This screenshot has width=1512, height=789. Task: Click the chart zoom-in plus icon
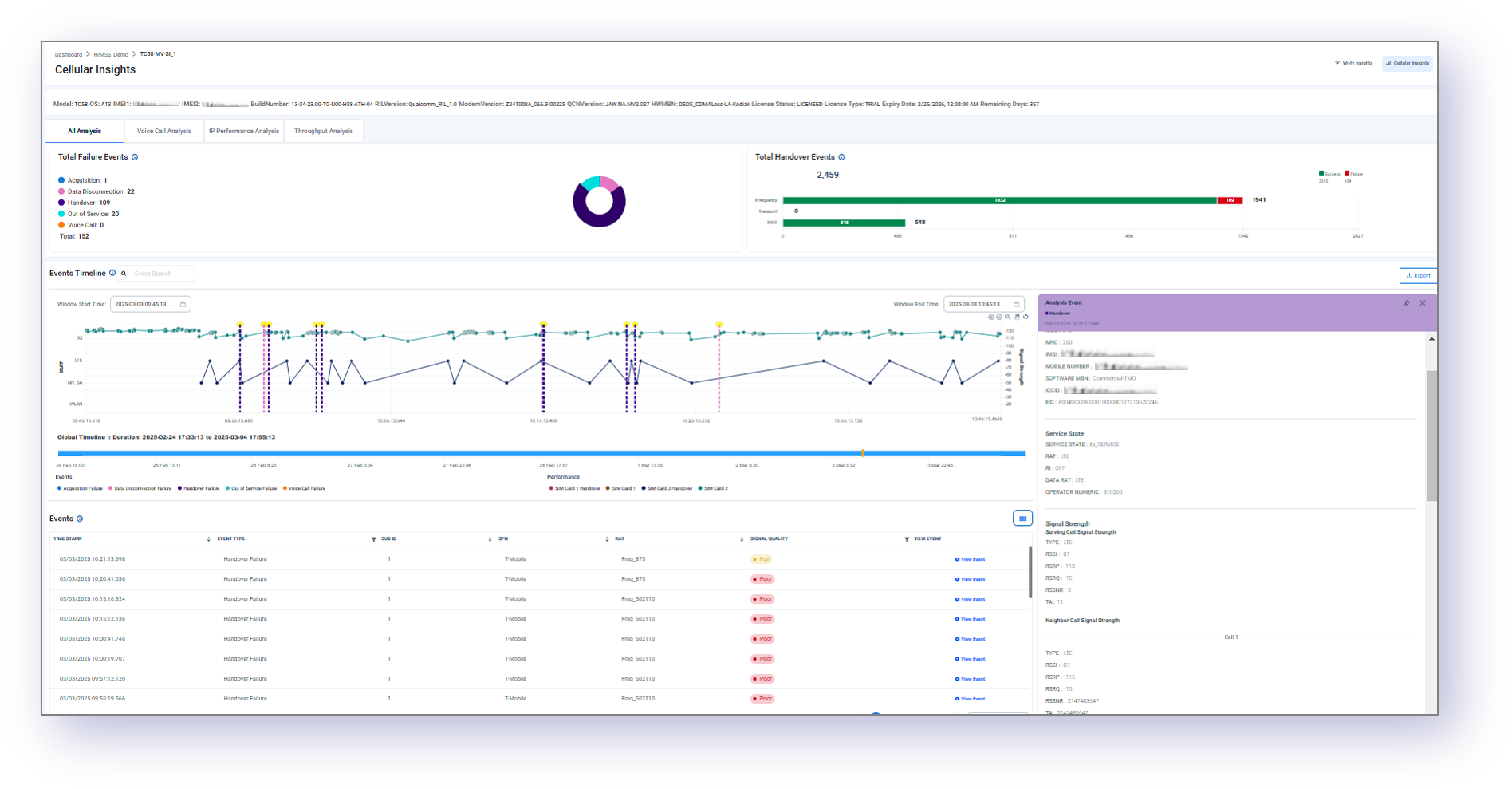pos(991,317)
